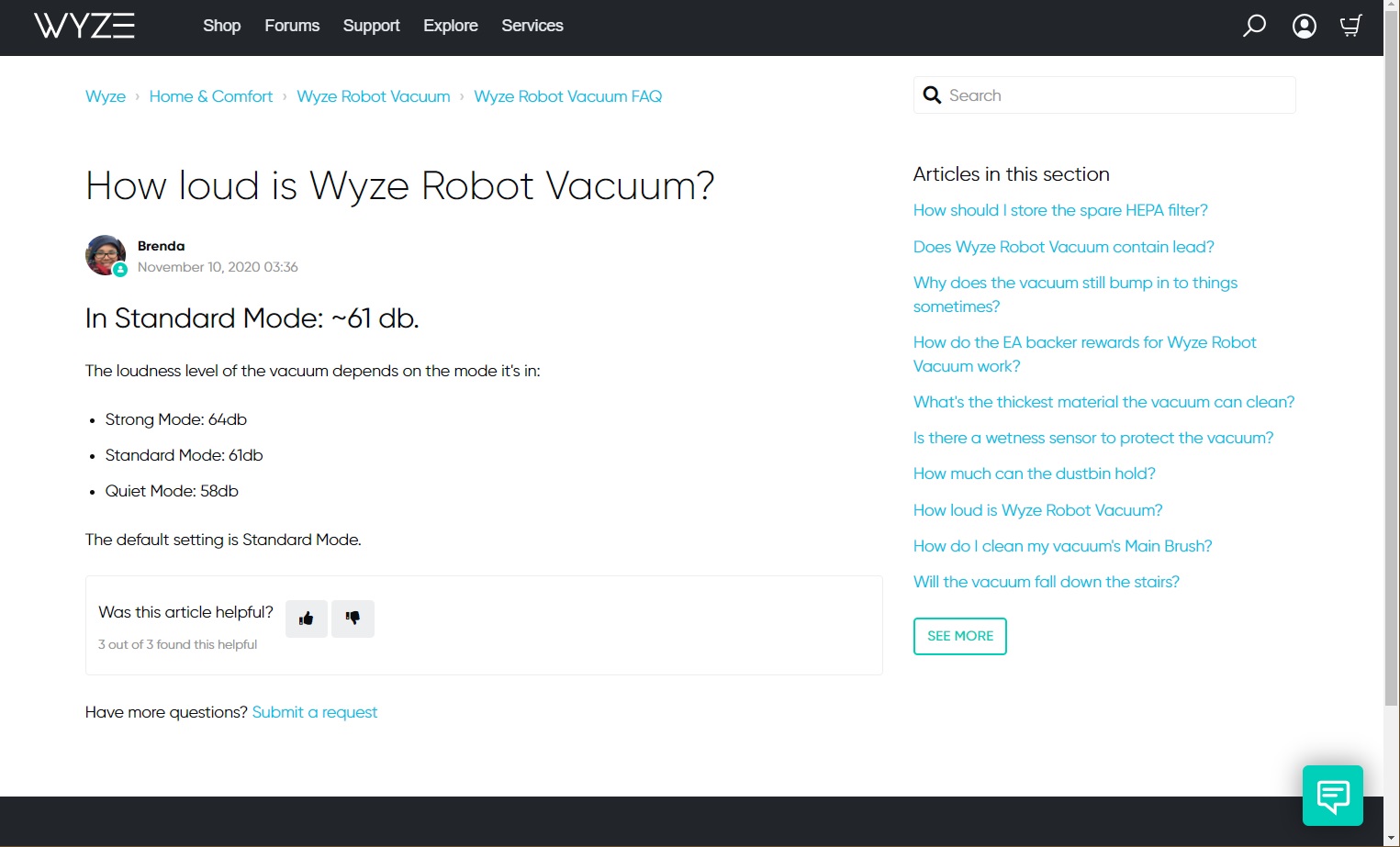The height and width of the screenshot is (847, 1400).
Task: Click the article title heading
Action: (x=400, y=186)
